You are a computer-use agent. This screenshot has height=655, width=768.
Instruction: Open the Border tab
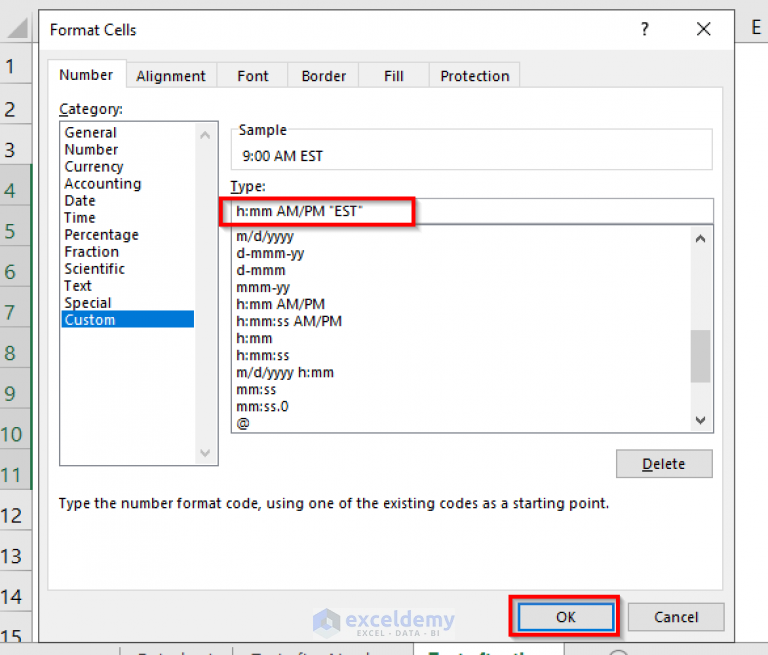click(324, 76)
